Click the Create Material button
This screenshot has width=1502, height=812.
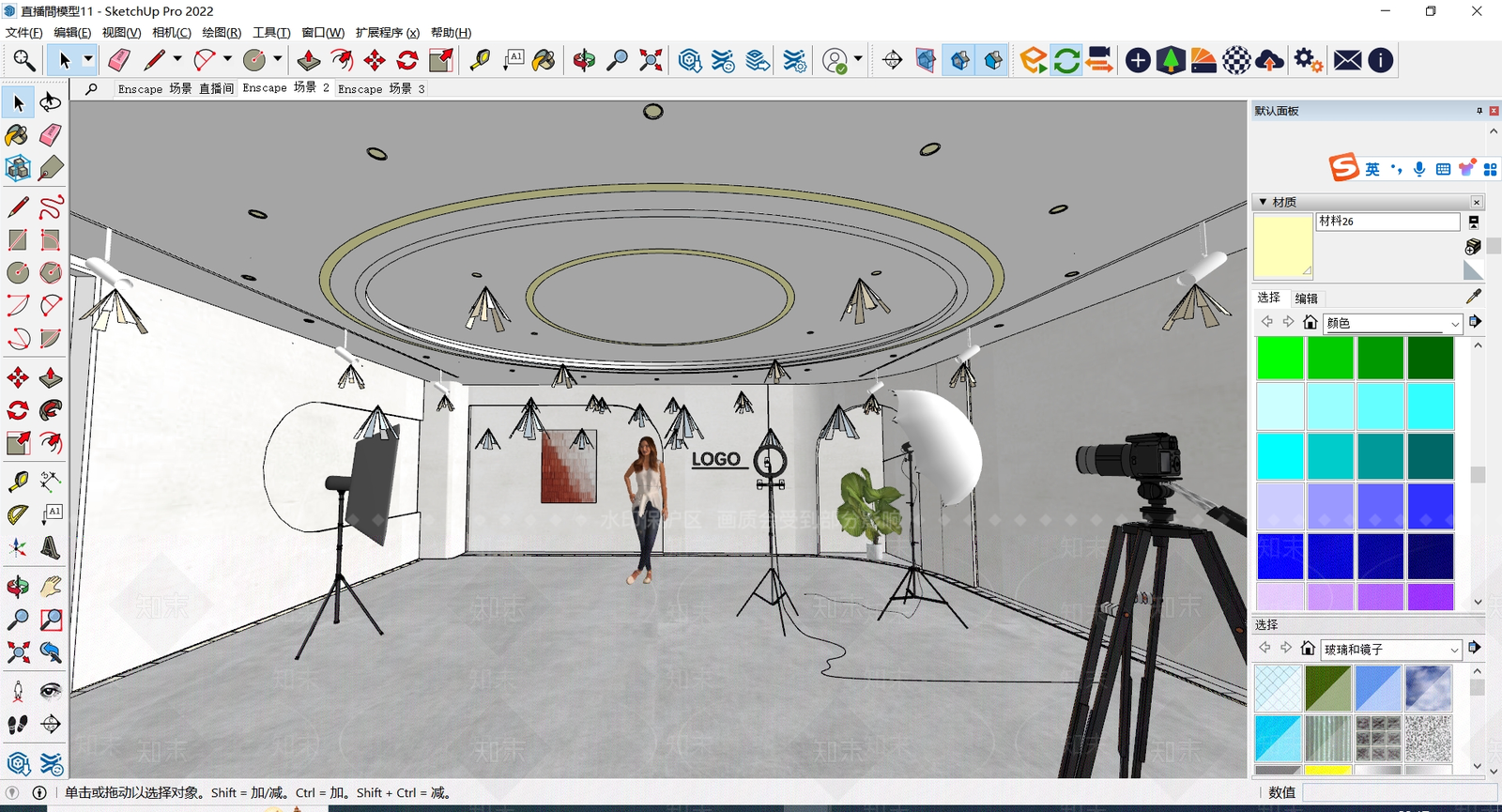pyautogui.click(x=1473, y=246)
